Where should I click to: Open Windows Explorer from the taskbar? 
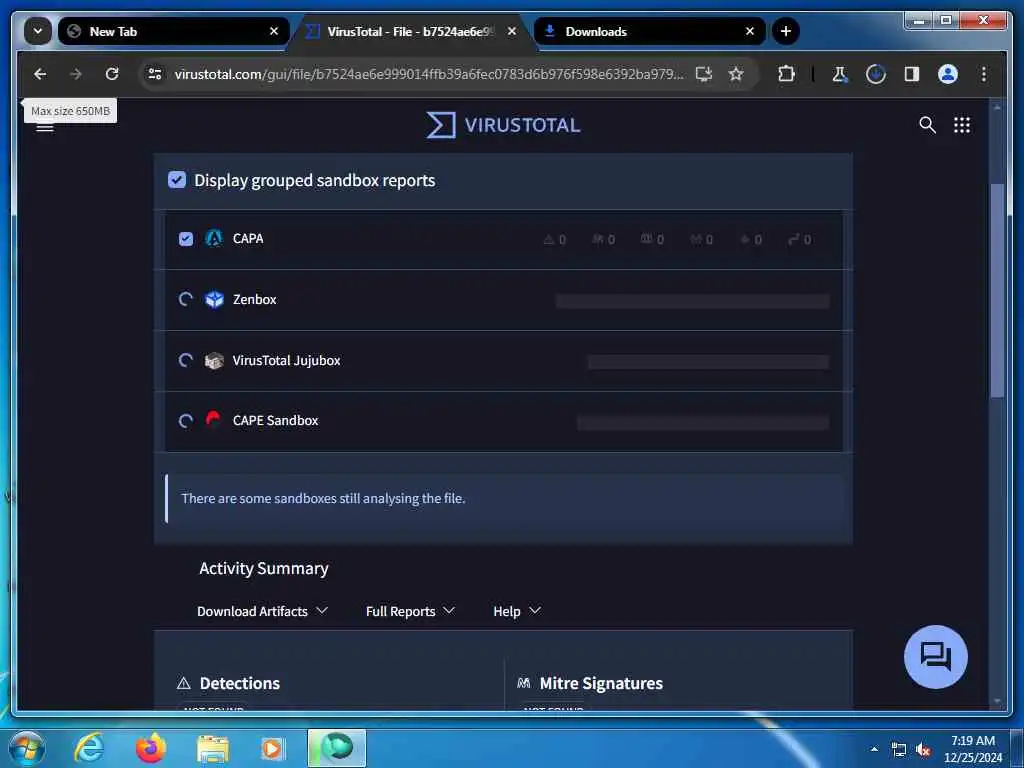point(213,750)
